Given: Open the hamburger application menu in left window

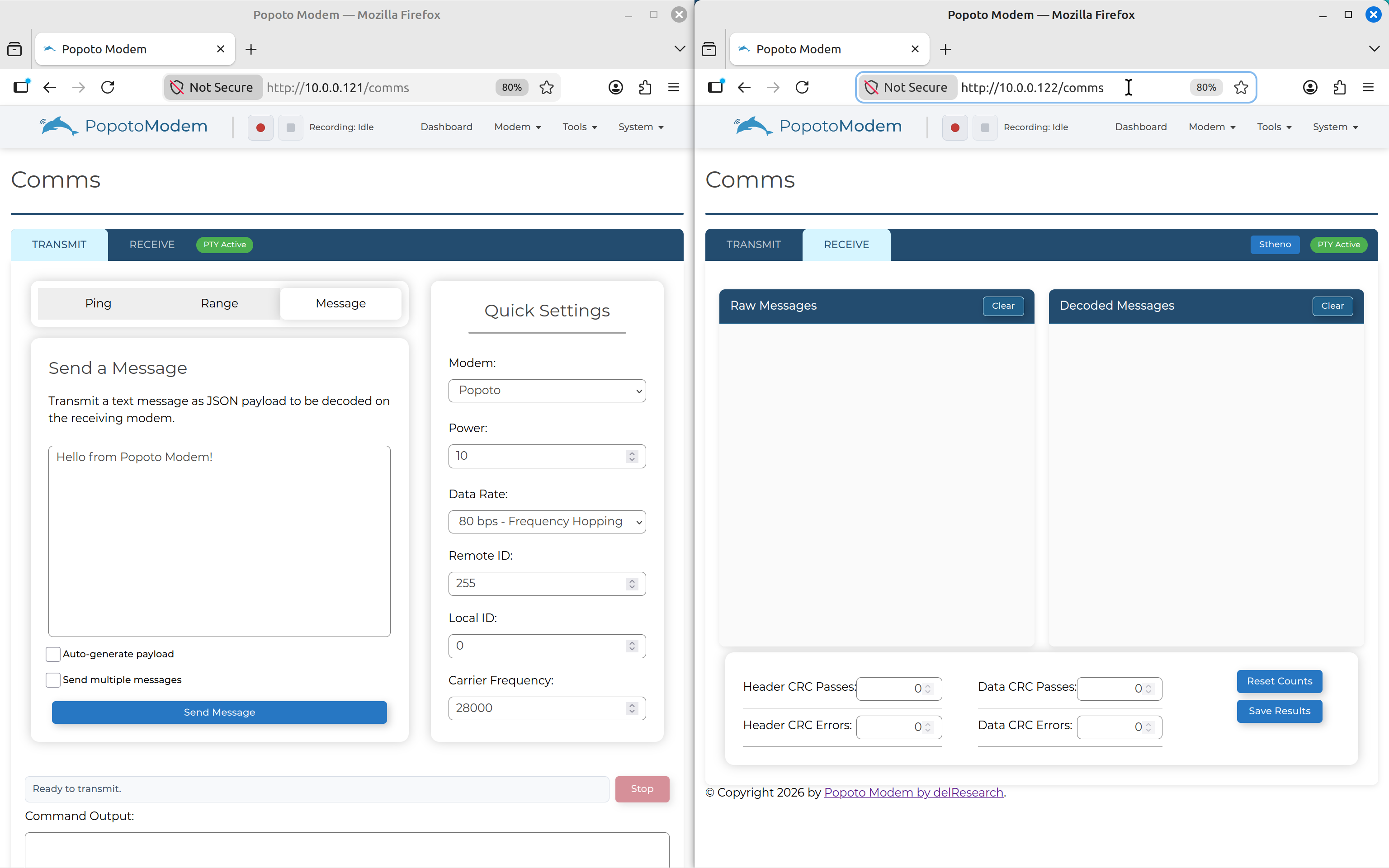Looking at the screenshot, I should point(674,87).
